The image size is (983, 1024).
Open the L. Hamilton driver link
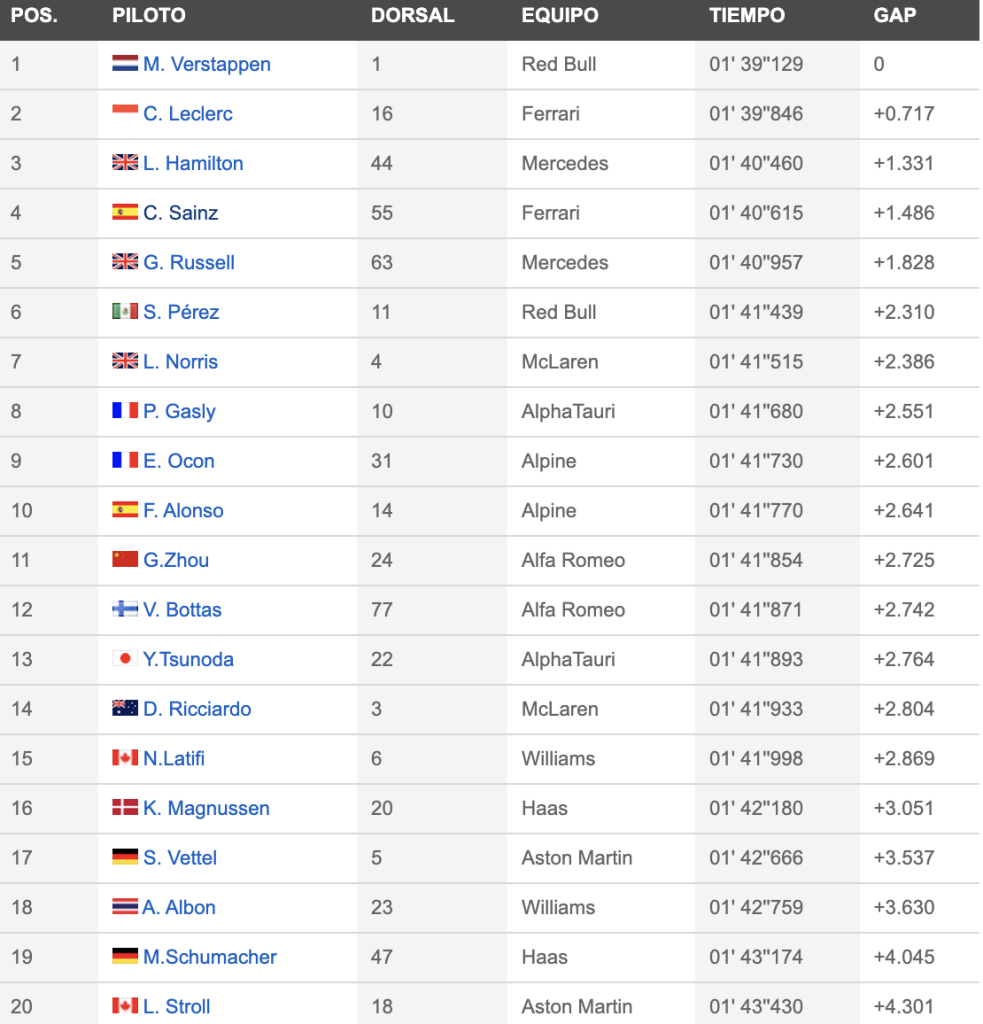(193, 163)
